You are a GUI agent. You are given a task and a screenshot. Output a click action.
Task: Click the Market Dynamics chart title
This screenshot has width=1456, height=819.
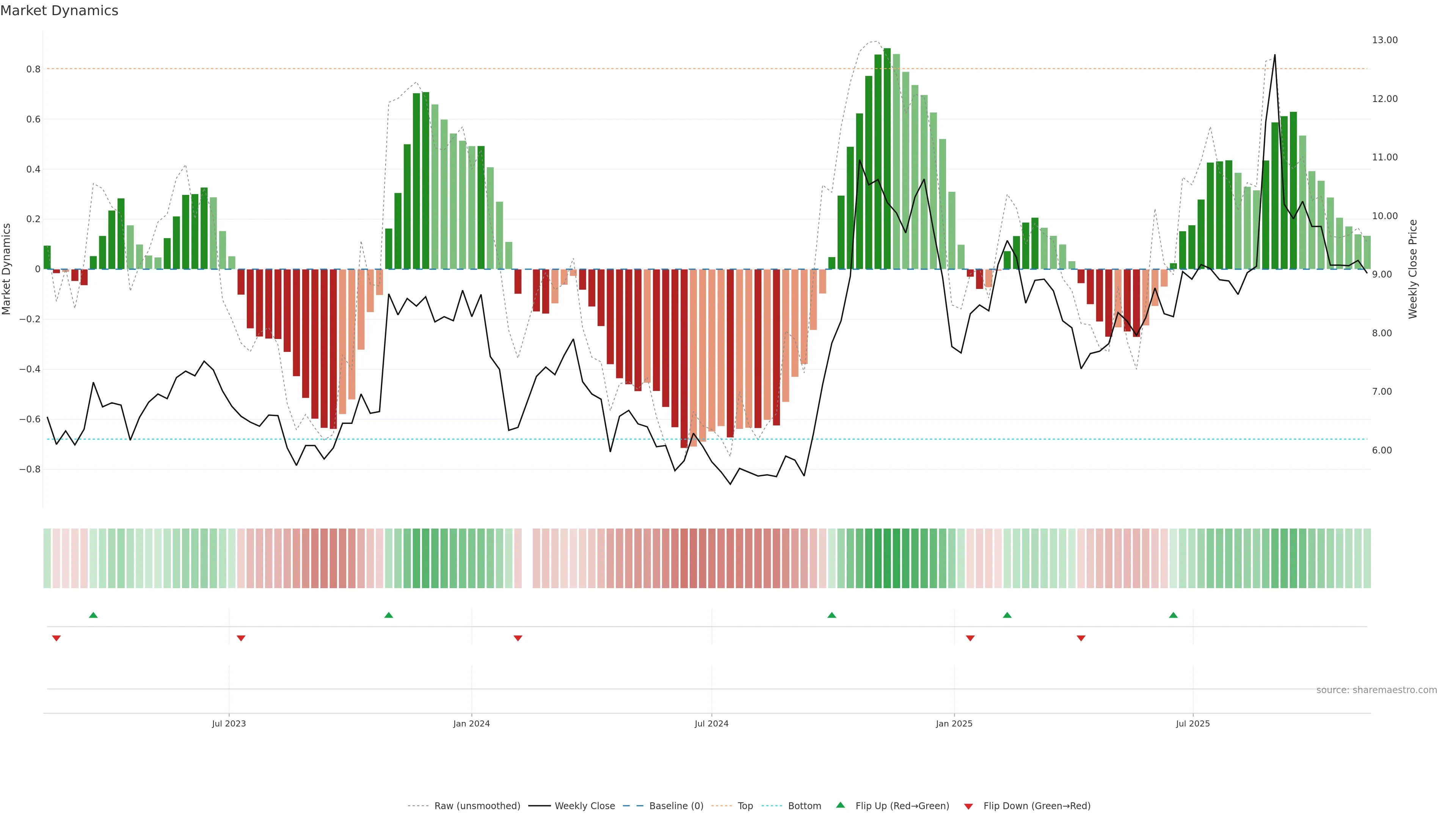coord(60,11)
